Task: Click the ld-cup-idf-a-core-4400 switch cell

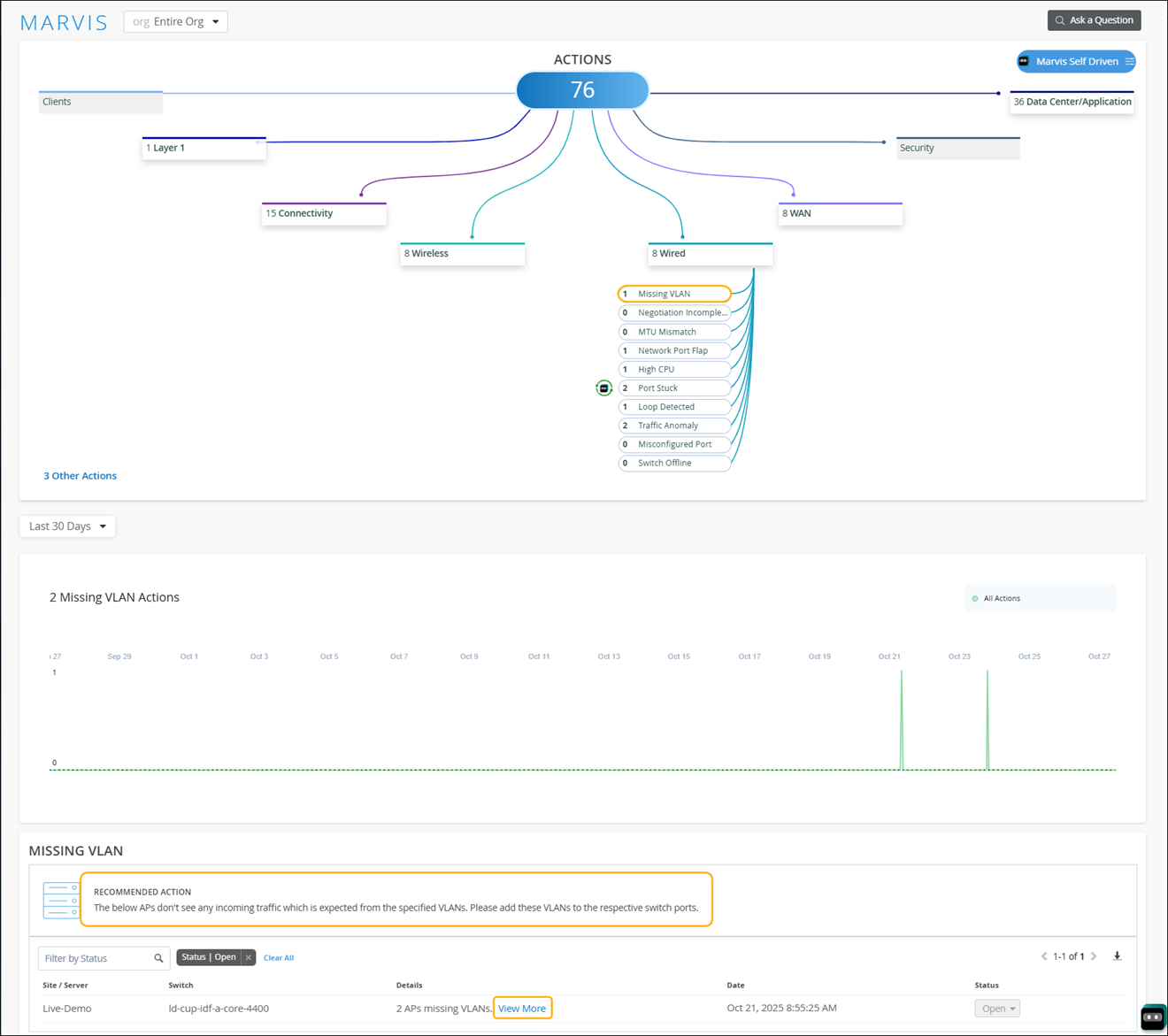Action: (219, 1009)
